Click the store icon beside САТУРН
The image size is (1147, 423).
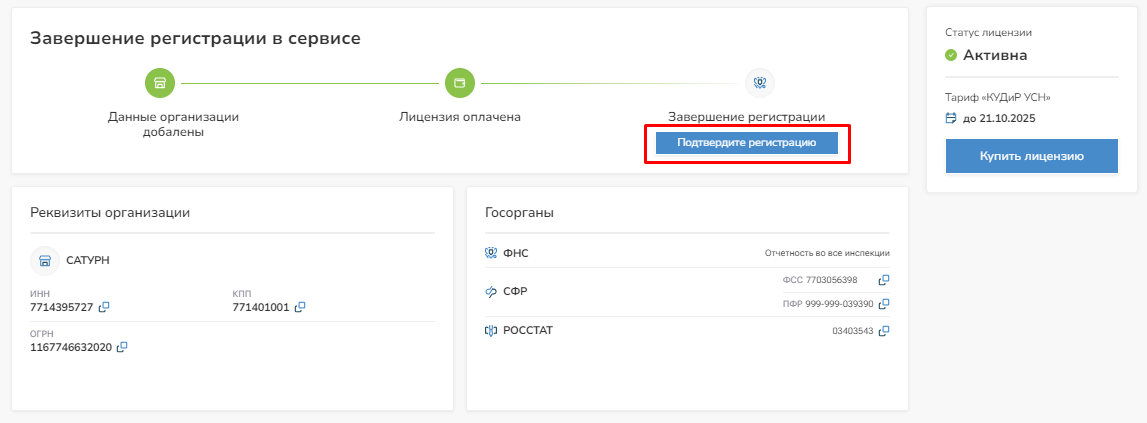click(x=44, y=260)
